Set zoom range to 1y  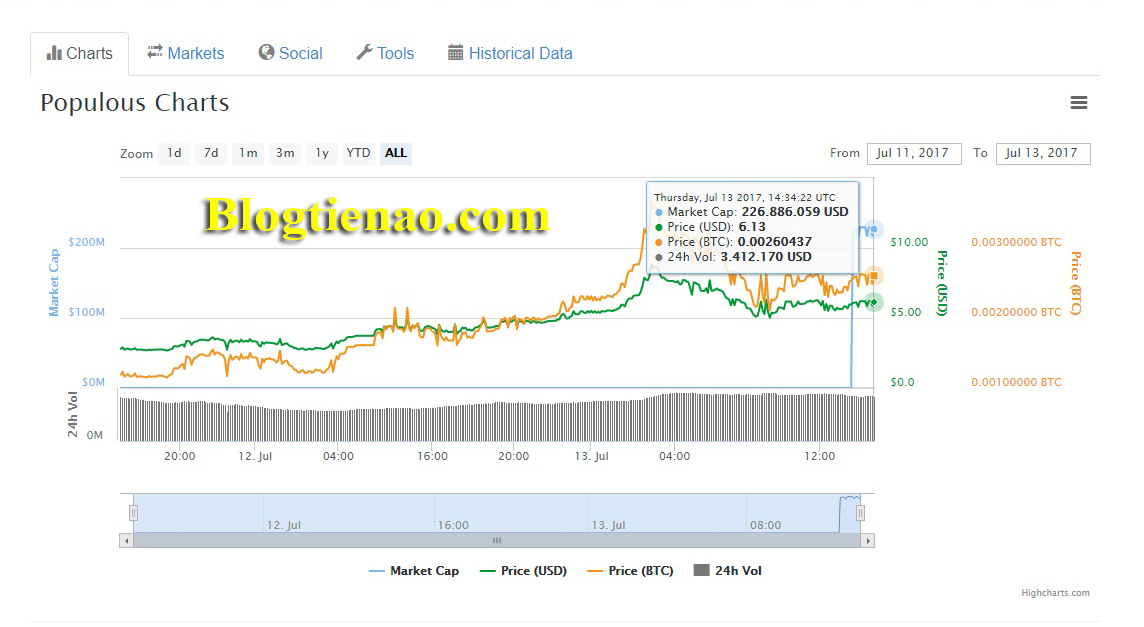(x=322, y=153)
